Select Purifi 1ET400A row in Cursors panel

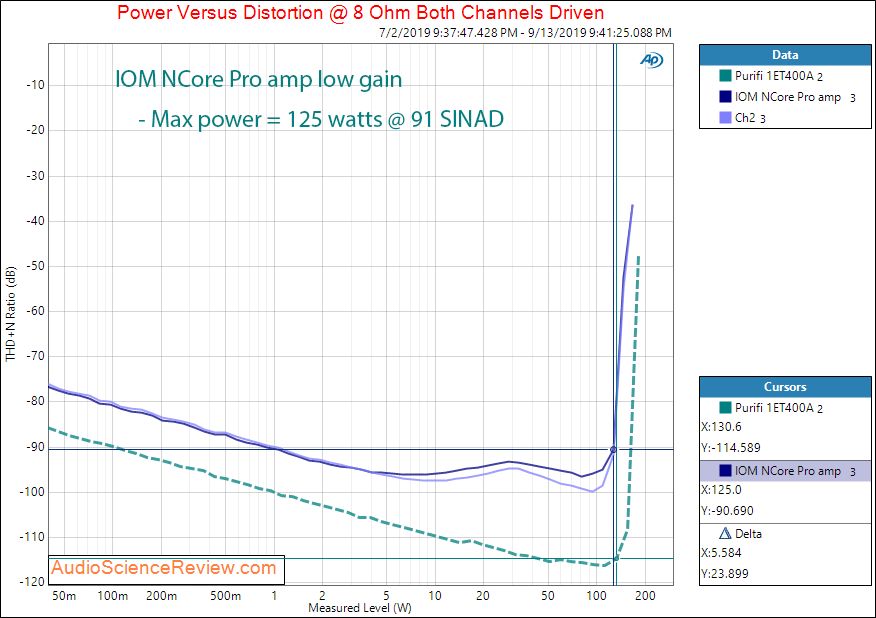785,408
